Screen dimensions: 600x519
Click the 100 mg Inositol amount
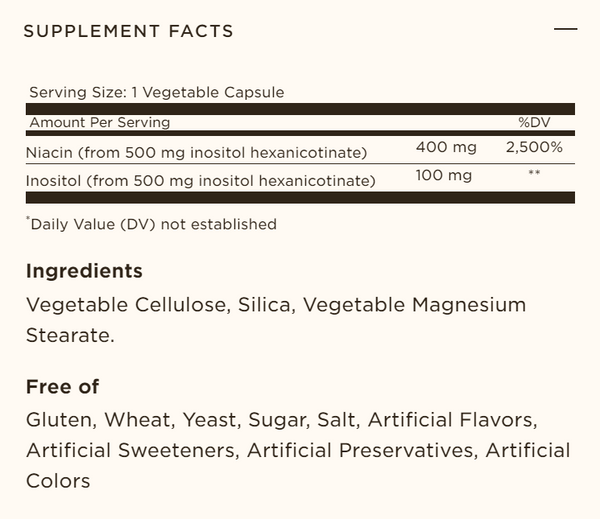(444, 176)
